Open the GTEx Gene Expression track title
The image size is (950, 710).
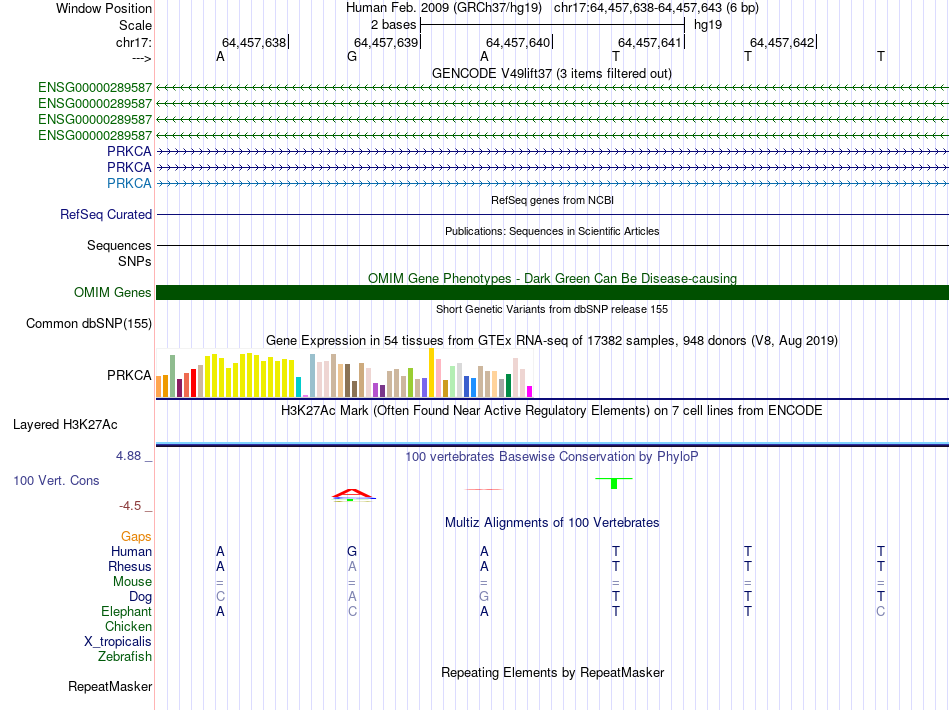coord(552,340)
